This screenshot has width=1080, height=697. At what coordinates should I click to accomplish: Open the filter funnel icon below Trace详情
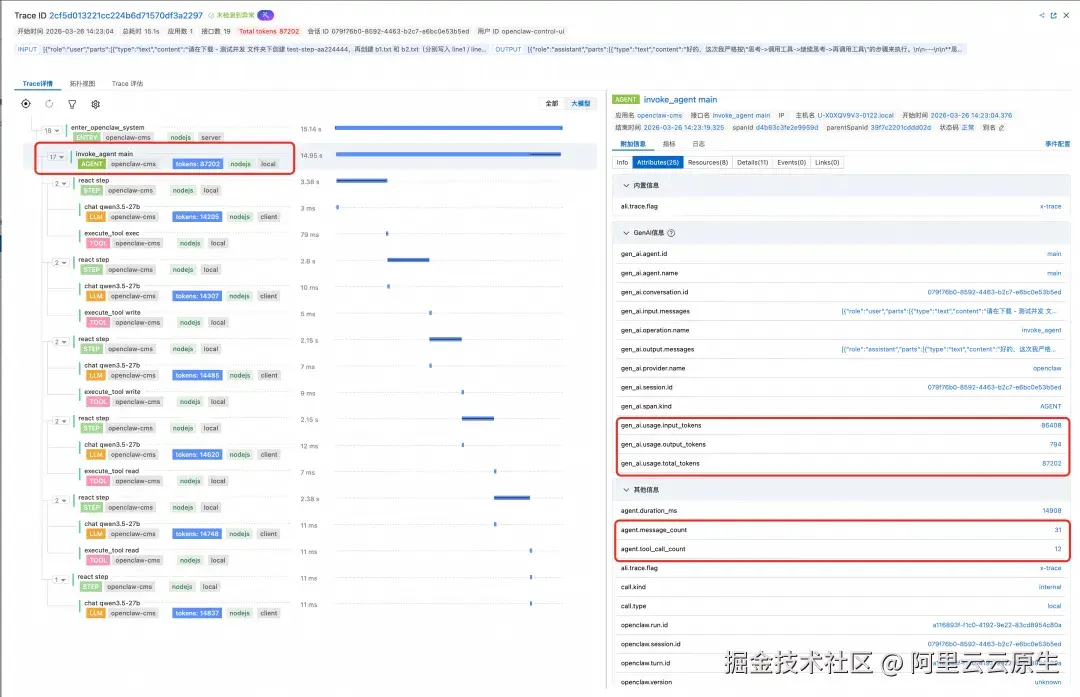pos(71,104)
